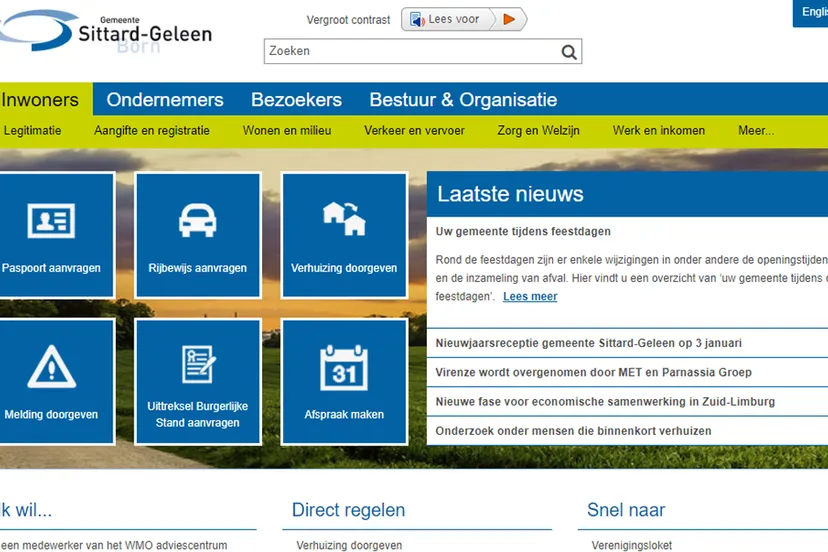Open the Rijbewijs aanvragen tile label
The height and width of the screenshot is (552, 828).
click(197, 268)
